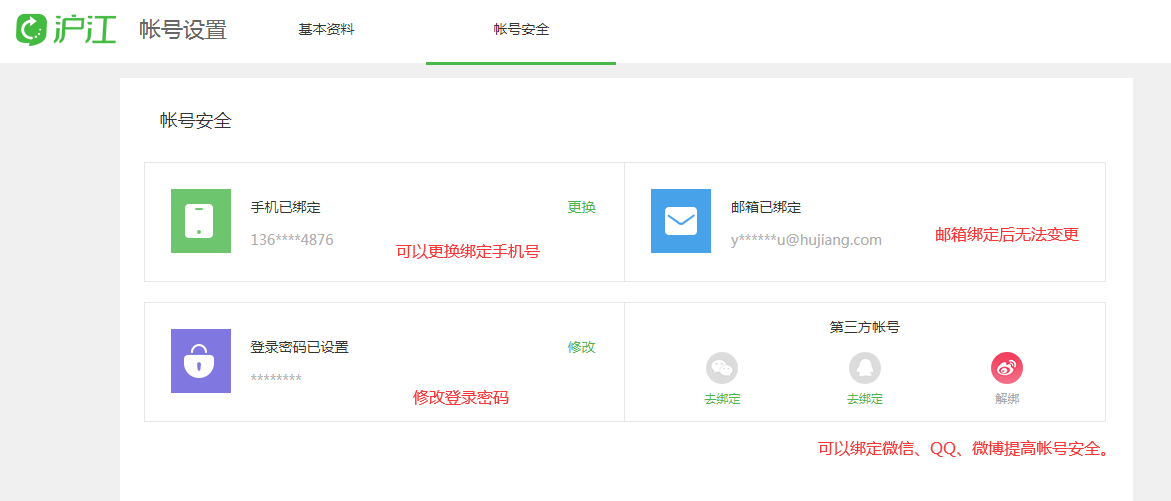The image size is (1171, 501).
Task: Click the blue email envelope icon
Action: click(681, 221)
